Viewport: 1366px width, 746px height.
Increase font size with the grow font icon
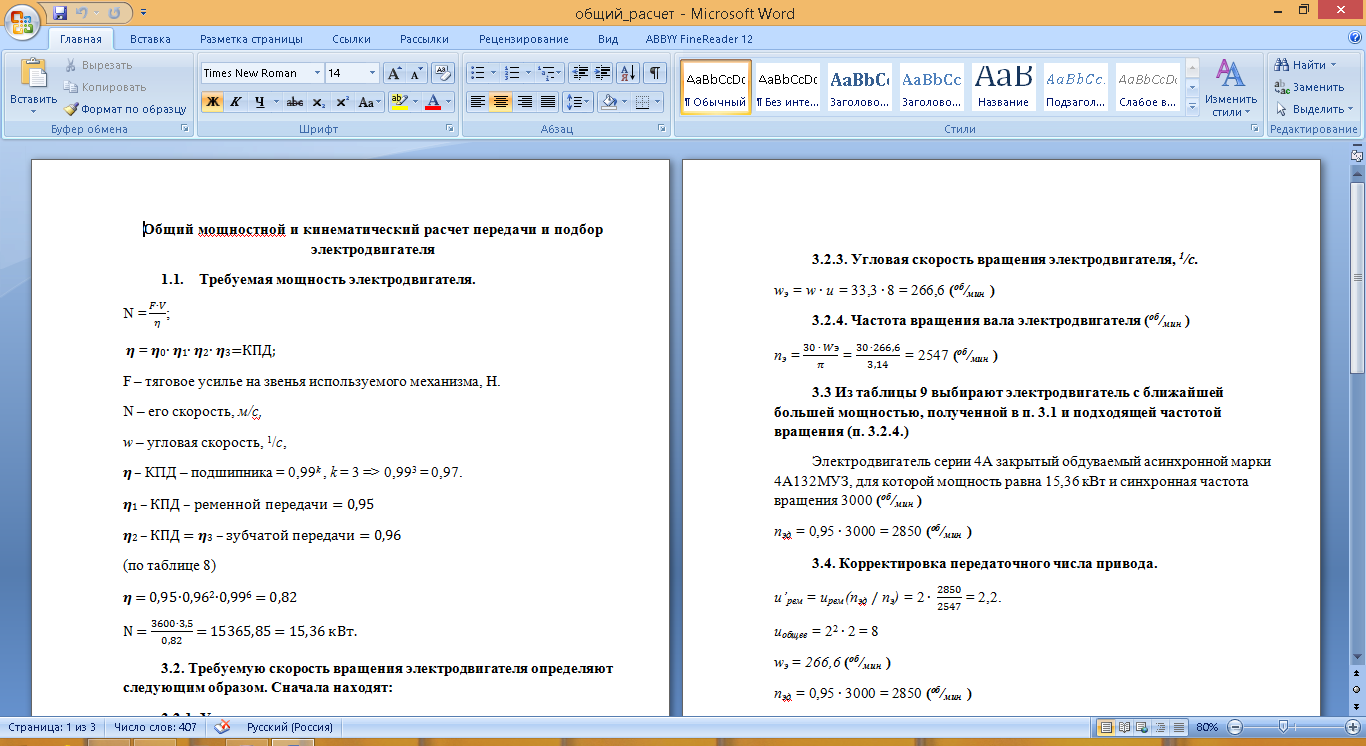pyautogui.click(x=395, y=73)
